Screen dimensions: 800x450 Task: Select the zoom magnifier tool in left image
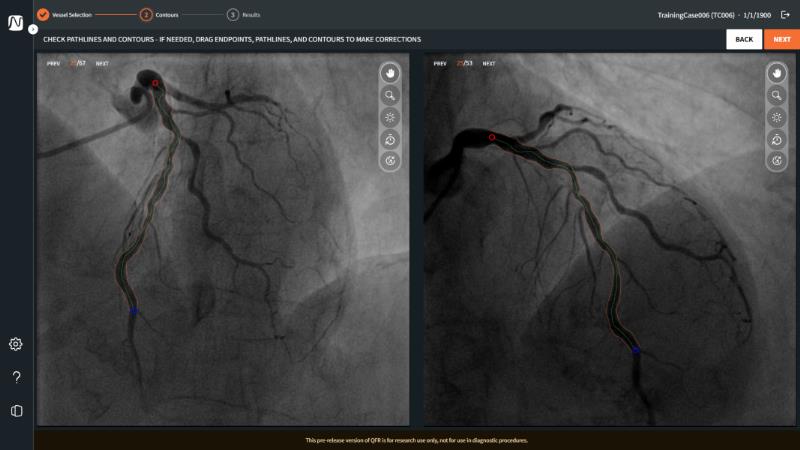[390, 95]
